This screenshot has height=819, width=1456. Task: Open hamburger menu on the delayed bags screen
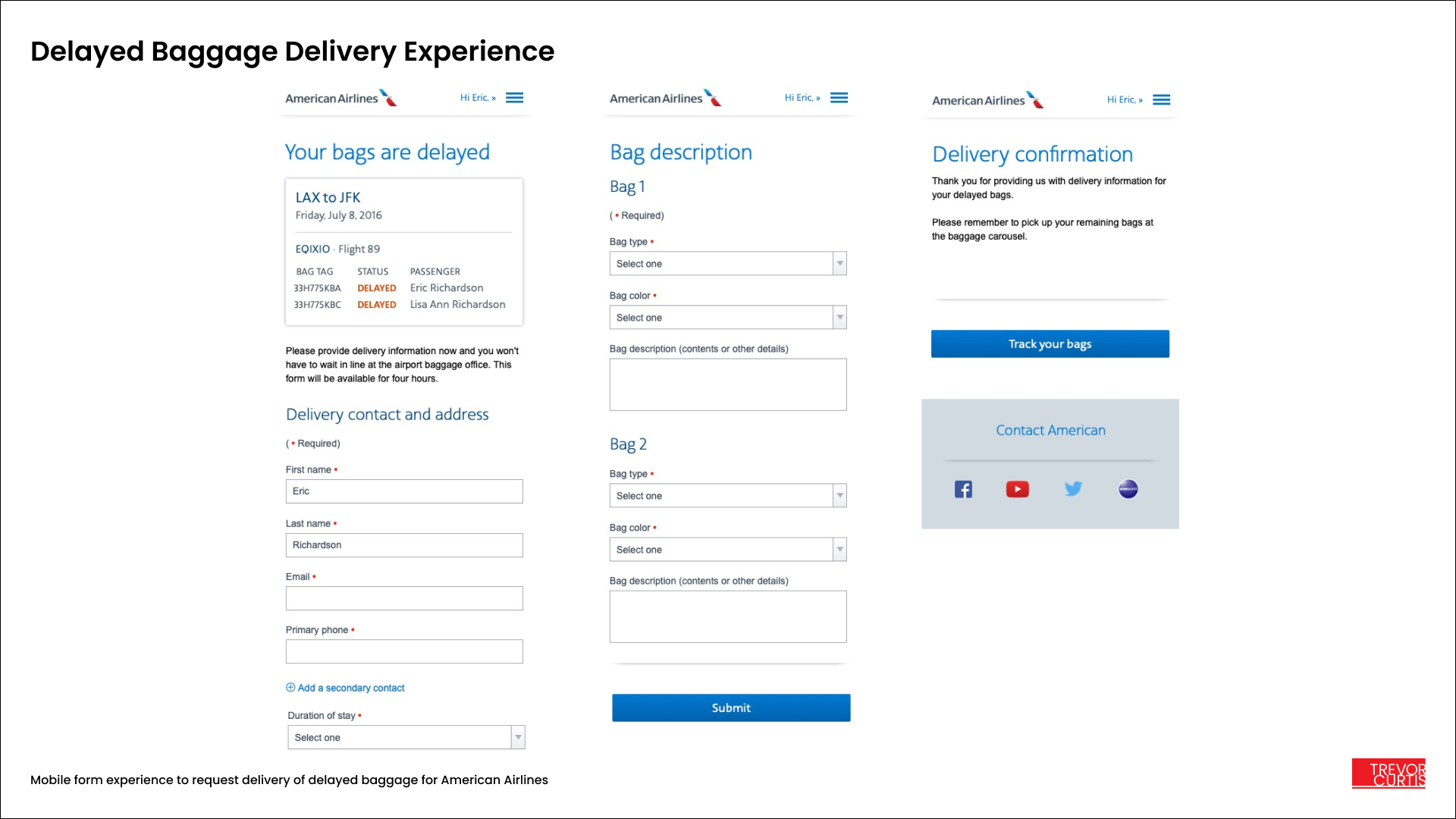click(514, 98)
